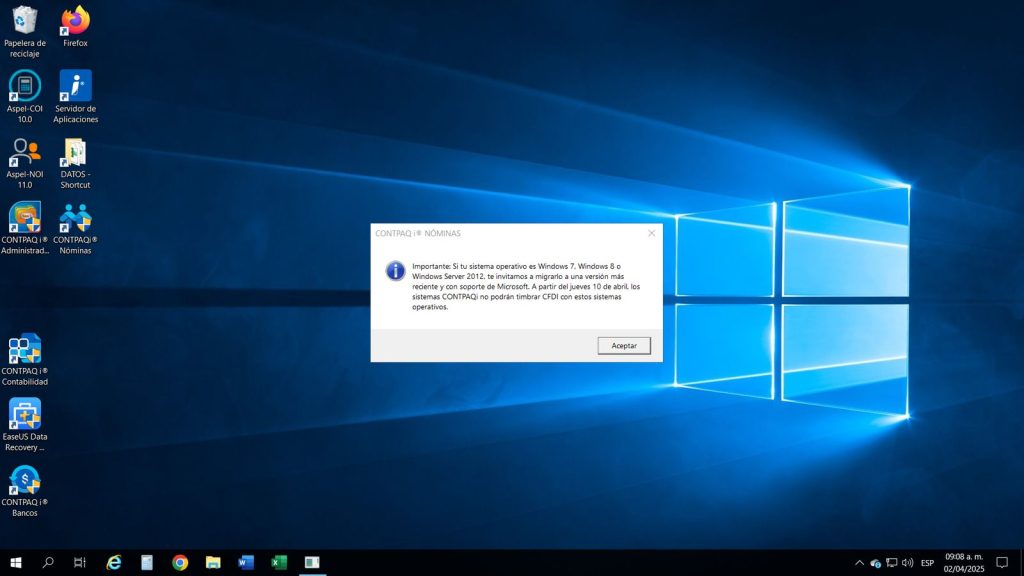
Task: Open taskbar search magnifier
Action: (x=48, y=562)
